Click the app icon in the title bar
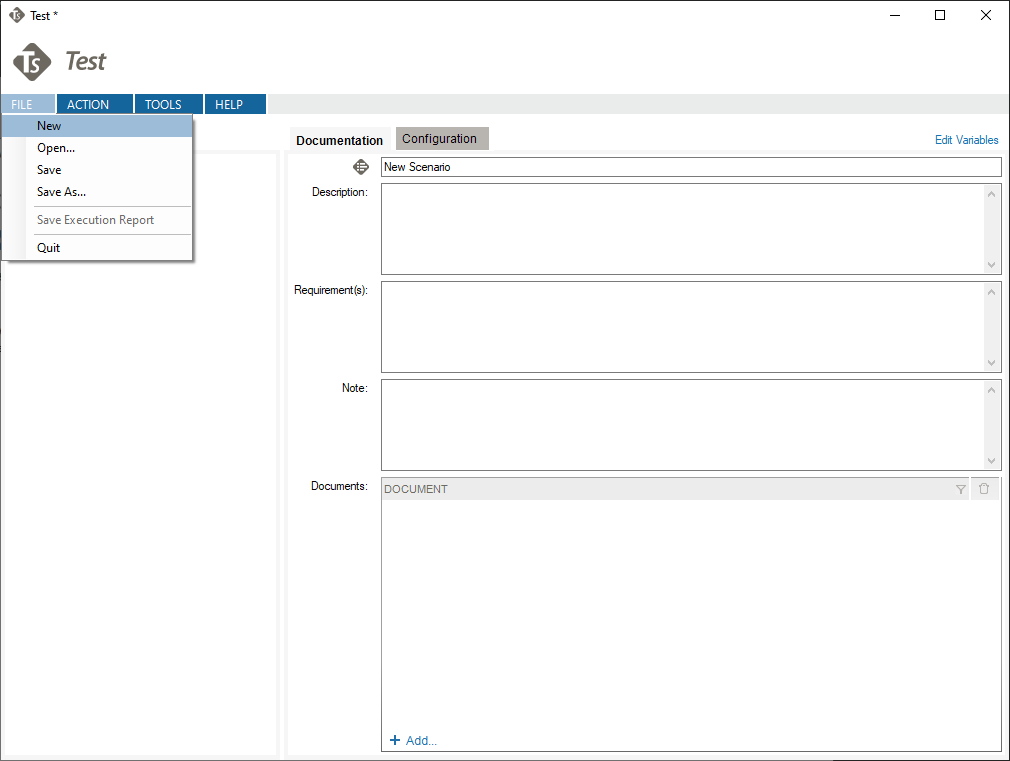This screenshot has width=1010, height=761. pyautogui.click(x=14, y=15)
